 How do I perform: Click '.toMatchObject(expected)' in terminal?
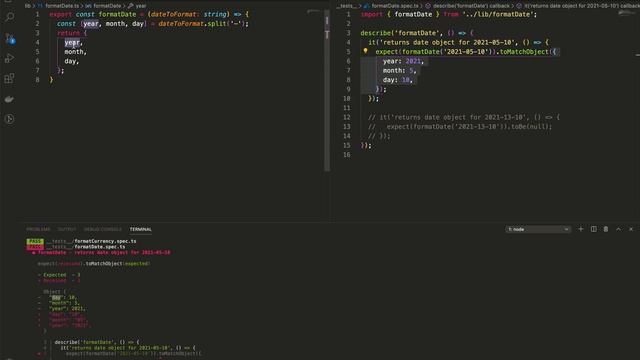(117, 264)
